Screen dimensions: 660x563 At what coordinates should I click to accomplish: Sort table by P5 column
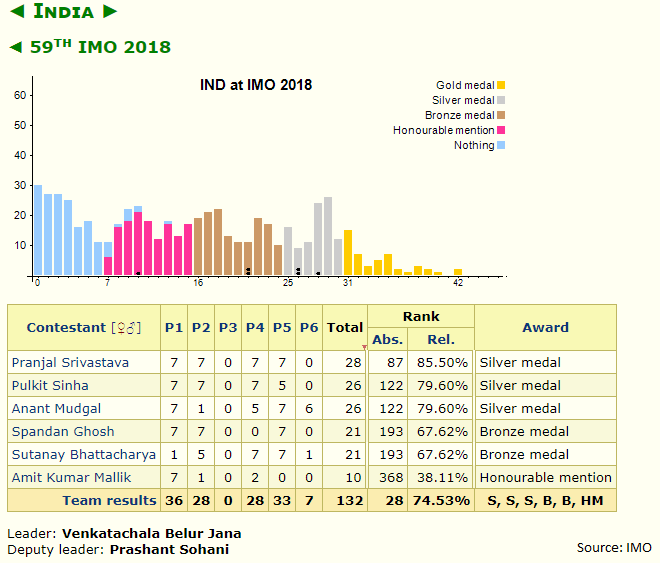pos(282,327)
